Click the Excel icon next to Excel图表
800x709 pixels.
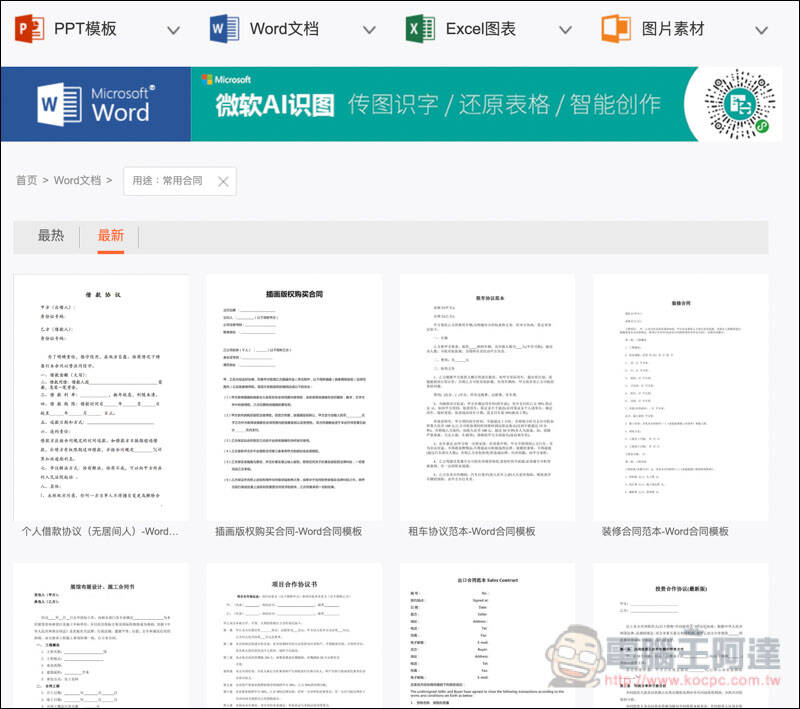(420, 29)
